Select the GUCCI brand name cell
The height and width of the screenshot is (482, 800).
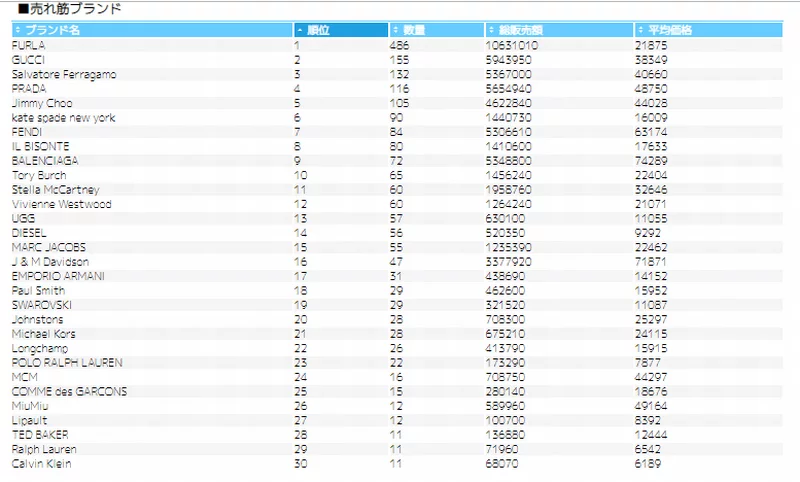(28, 60)
